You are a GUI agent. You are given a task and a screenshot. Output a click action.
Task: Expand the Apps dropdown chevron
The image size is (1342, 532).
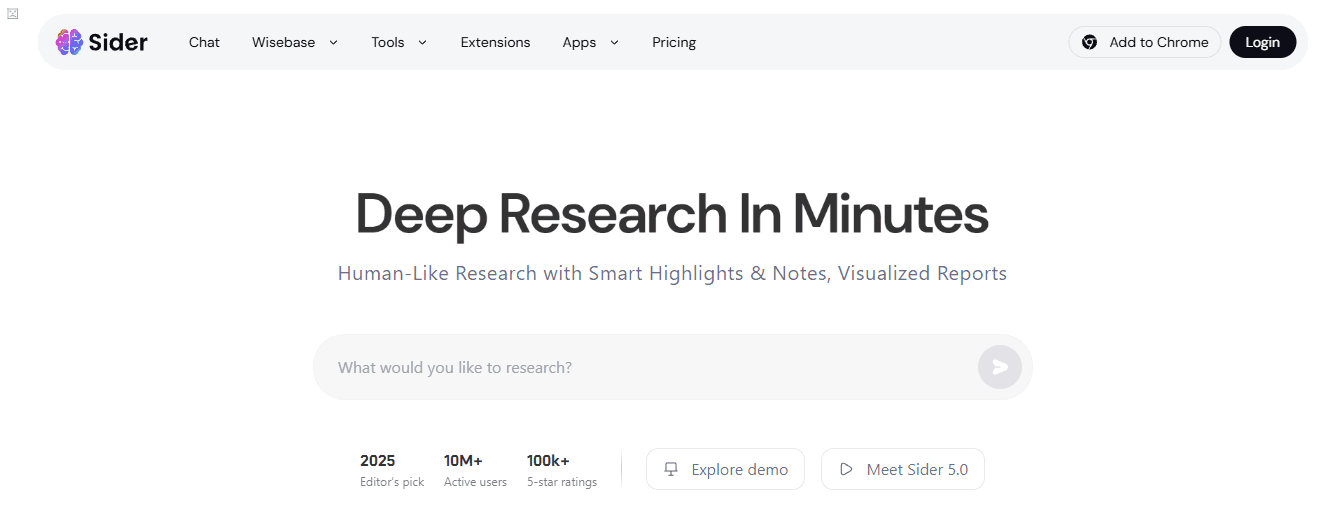(614, 42)
